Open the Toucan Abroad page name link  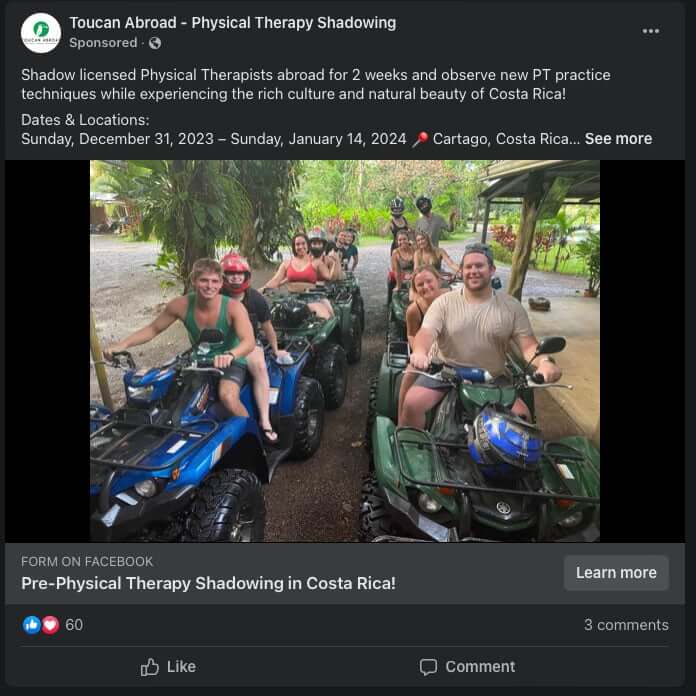(232, 22)
